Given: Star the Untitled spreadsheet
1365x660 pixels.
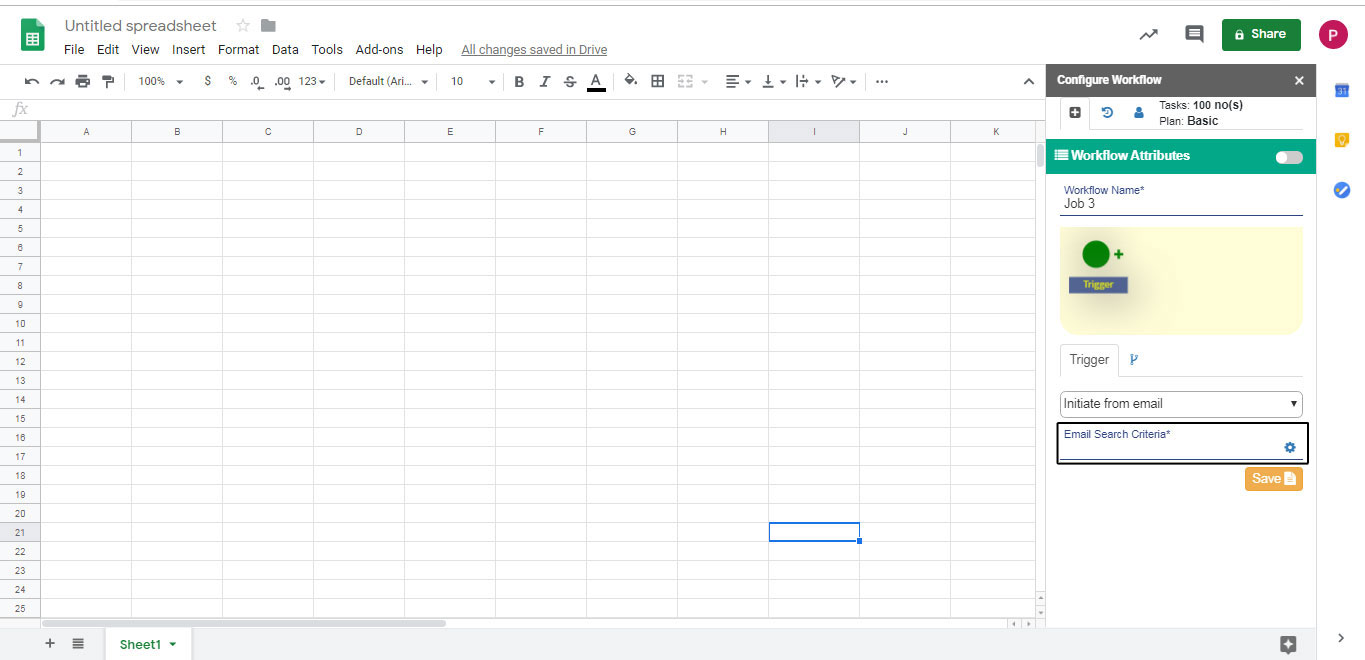Looking at the screenshot, I should (243, 25).
